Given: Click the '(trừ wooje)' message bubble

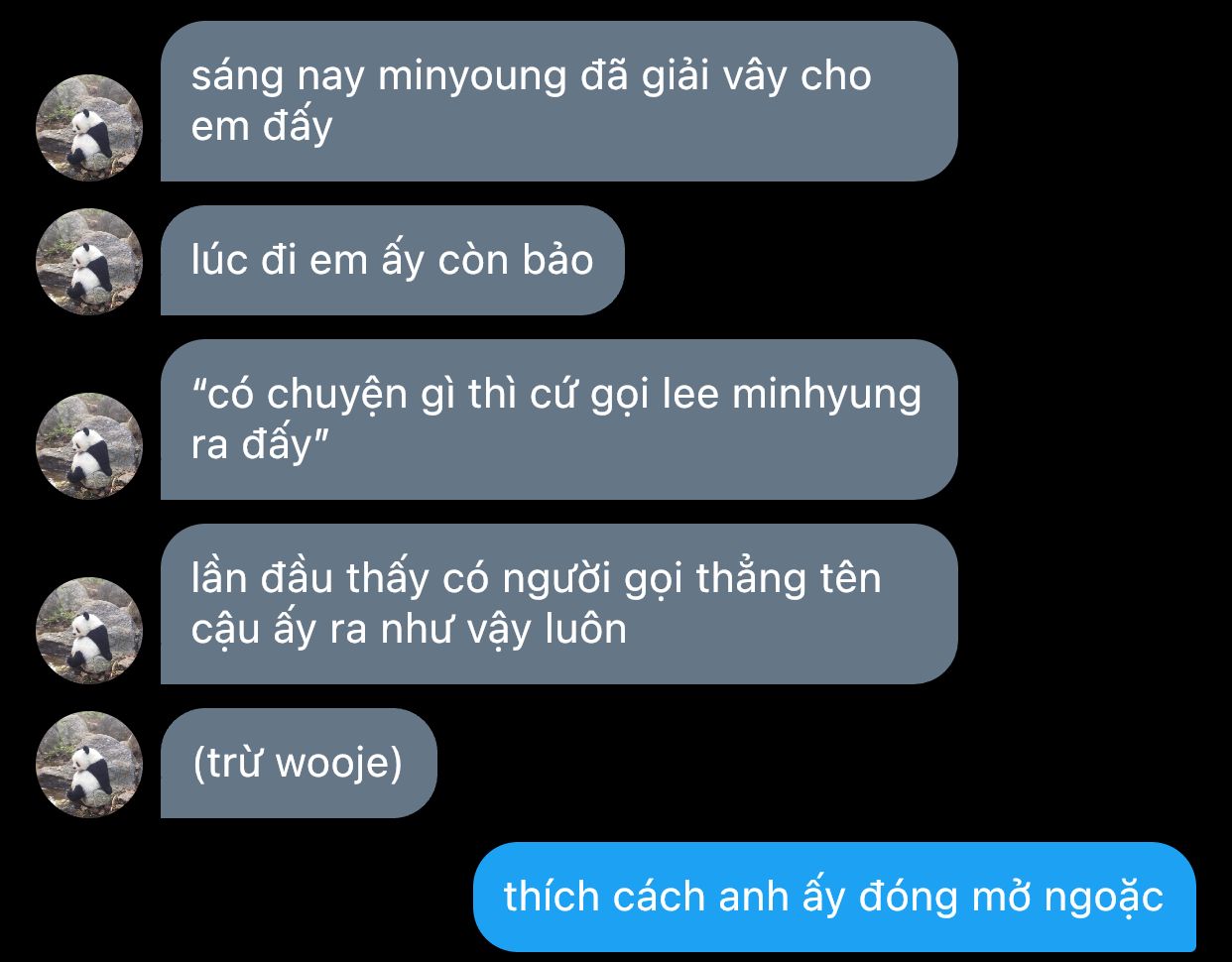Looking at the screenshot, I should coord(299,764).
